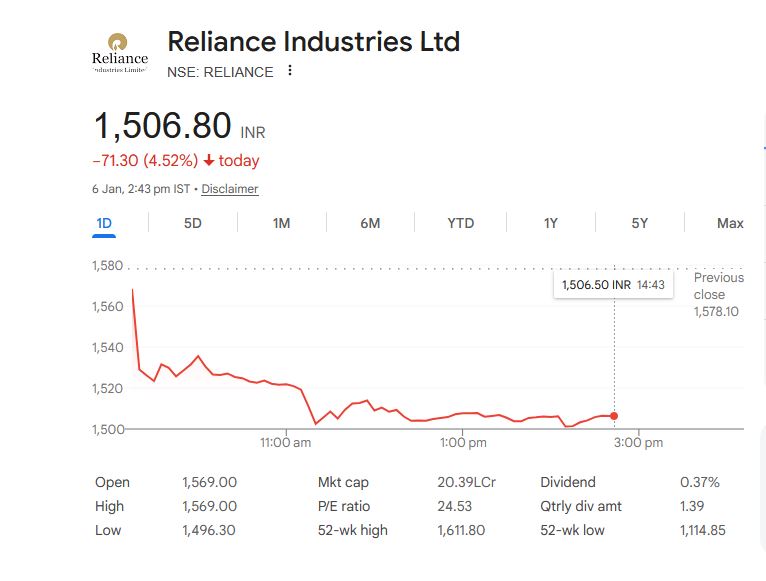Viewport: 766px width, 581px height.
Task: Switch to the 5D chart tab
Action: click(x=193, y=223)
